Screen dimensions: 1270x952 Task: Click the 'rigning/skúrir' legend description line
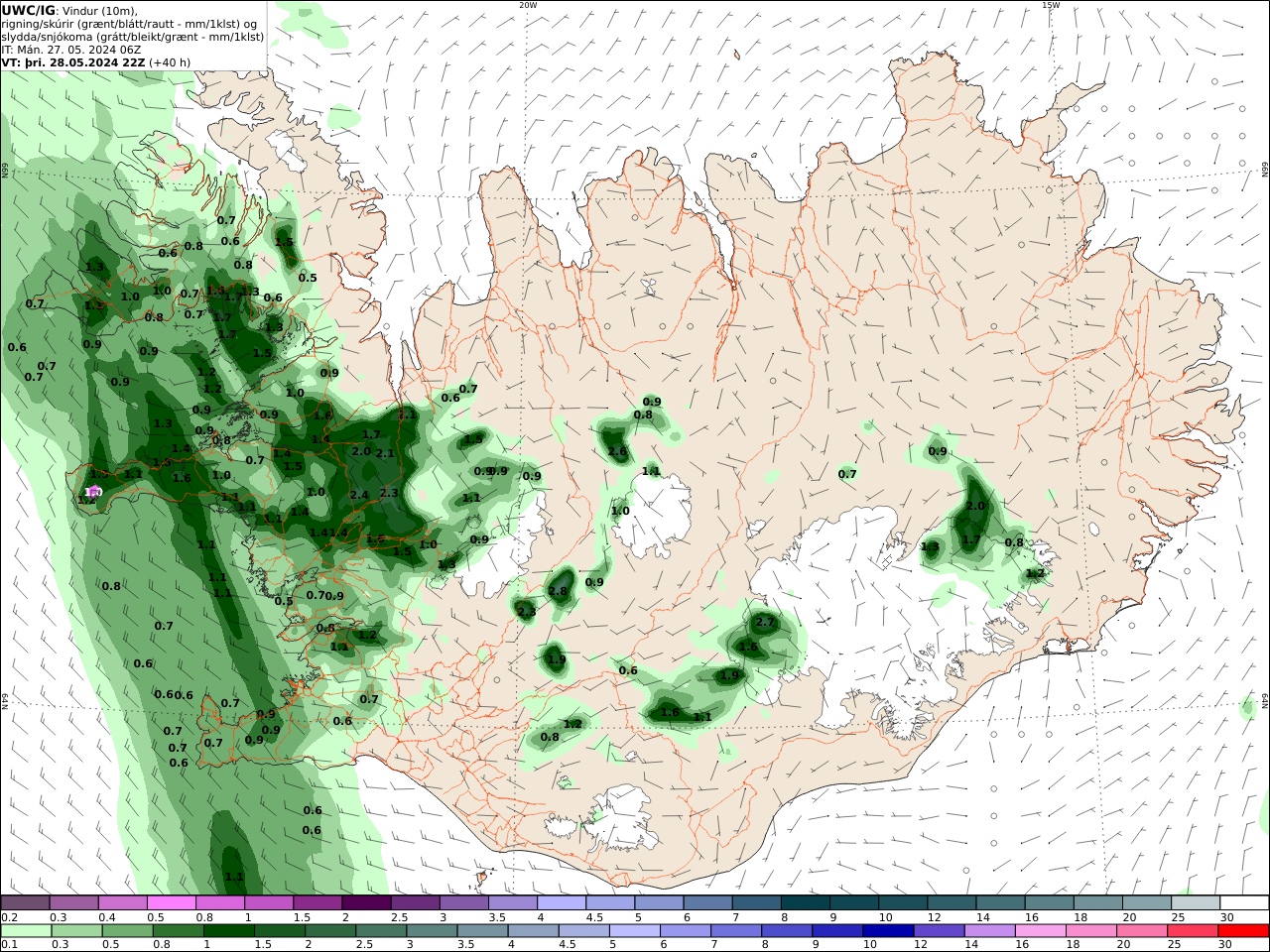(130, 24)
